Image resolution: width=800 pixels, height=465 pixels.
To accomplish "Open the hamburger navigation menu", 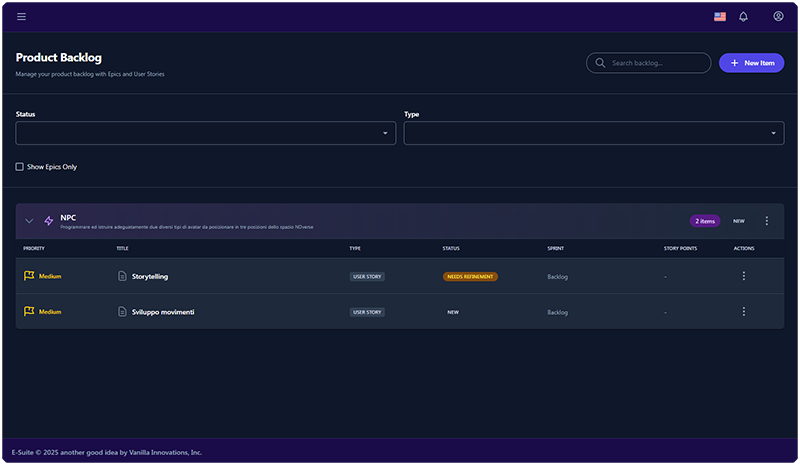I will tap(22, 16).
